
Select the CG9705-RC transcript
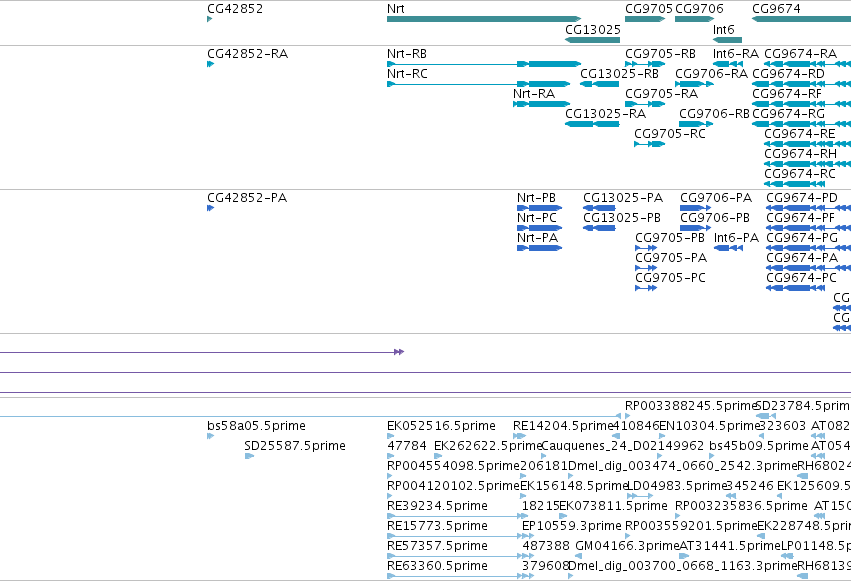click(650, 144)
